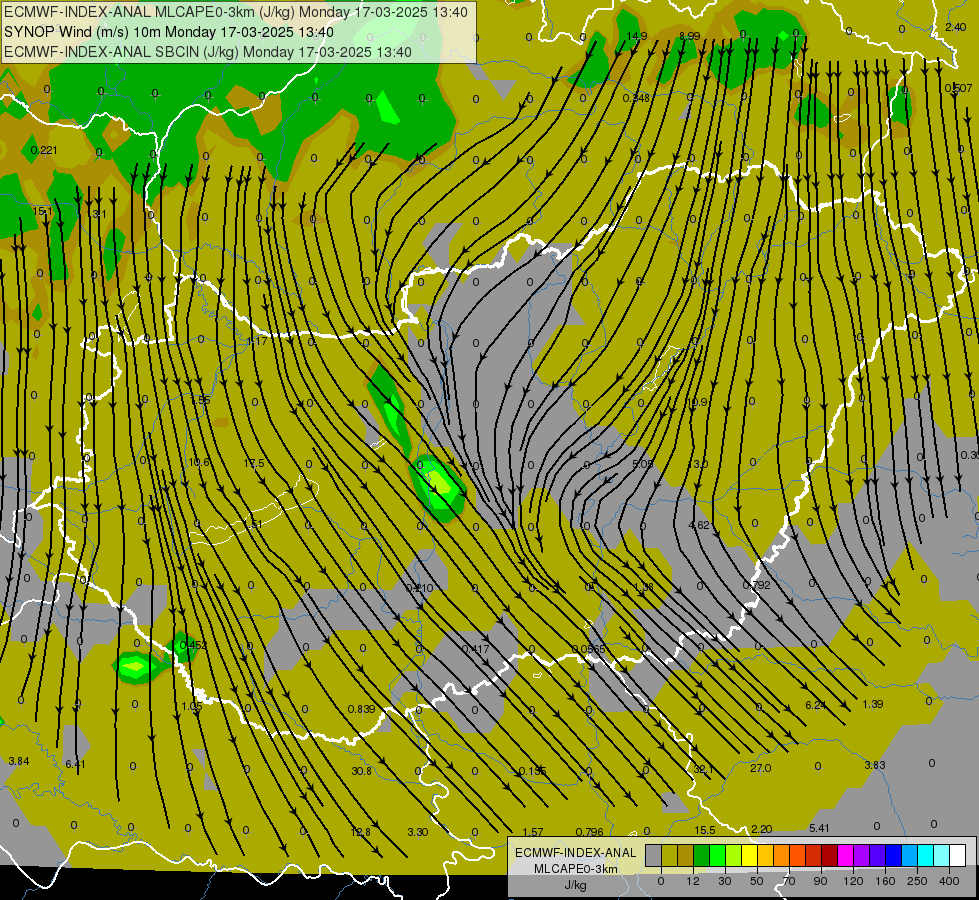Click the map value 15.5
This screenshot has width=979, height=900.
click(x=704, y=830)
